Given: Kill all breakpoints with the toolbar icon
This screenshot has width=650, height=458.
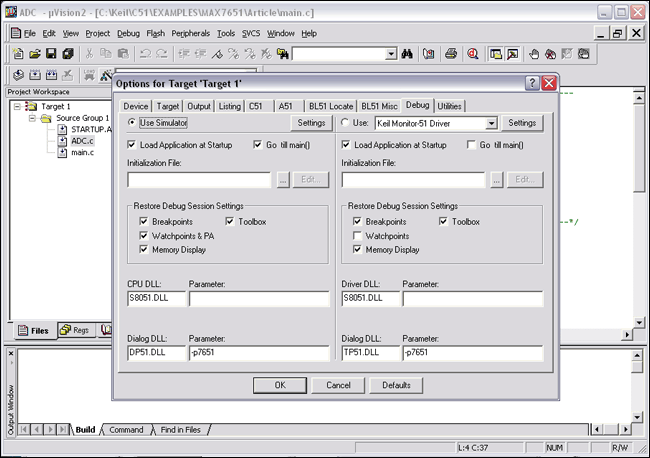Looking at the screenshot, I should (551, 54).
